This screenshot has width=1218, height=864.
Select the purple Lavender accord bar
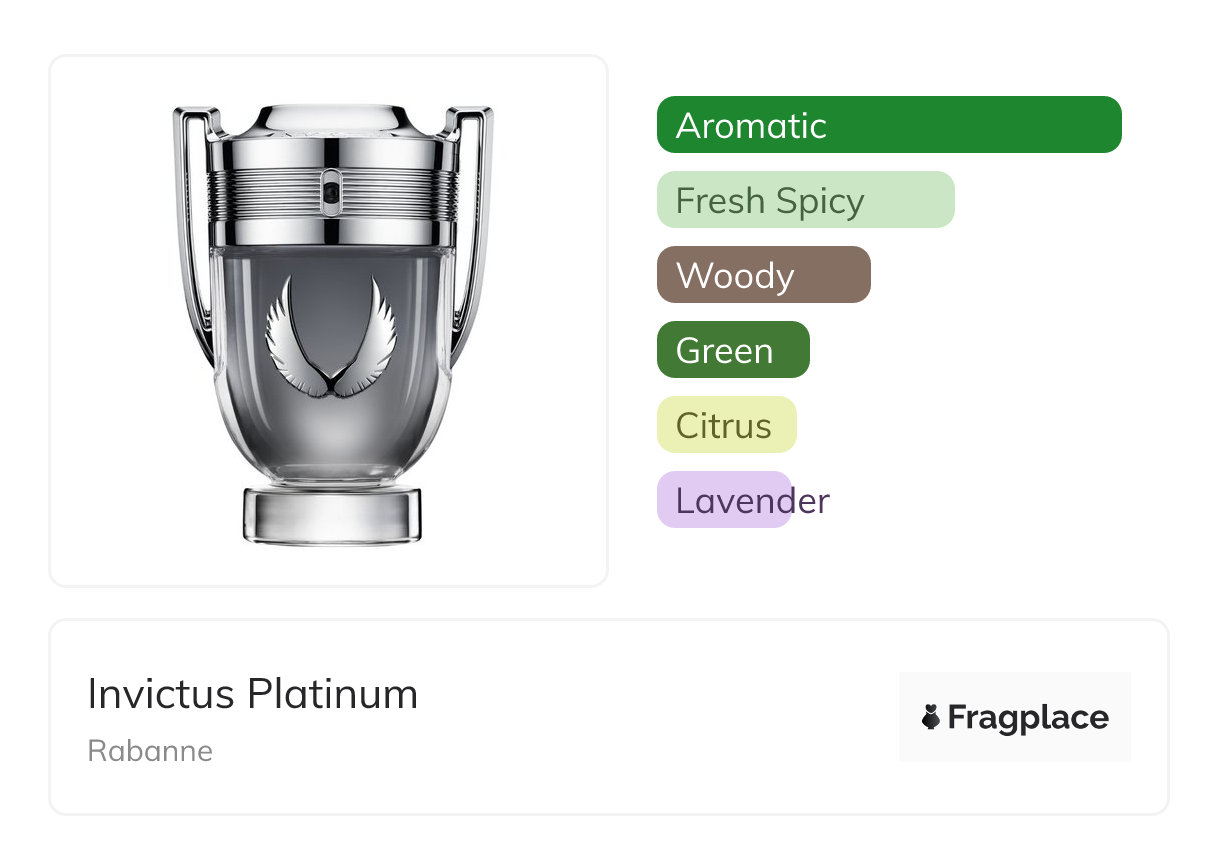725,500
